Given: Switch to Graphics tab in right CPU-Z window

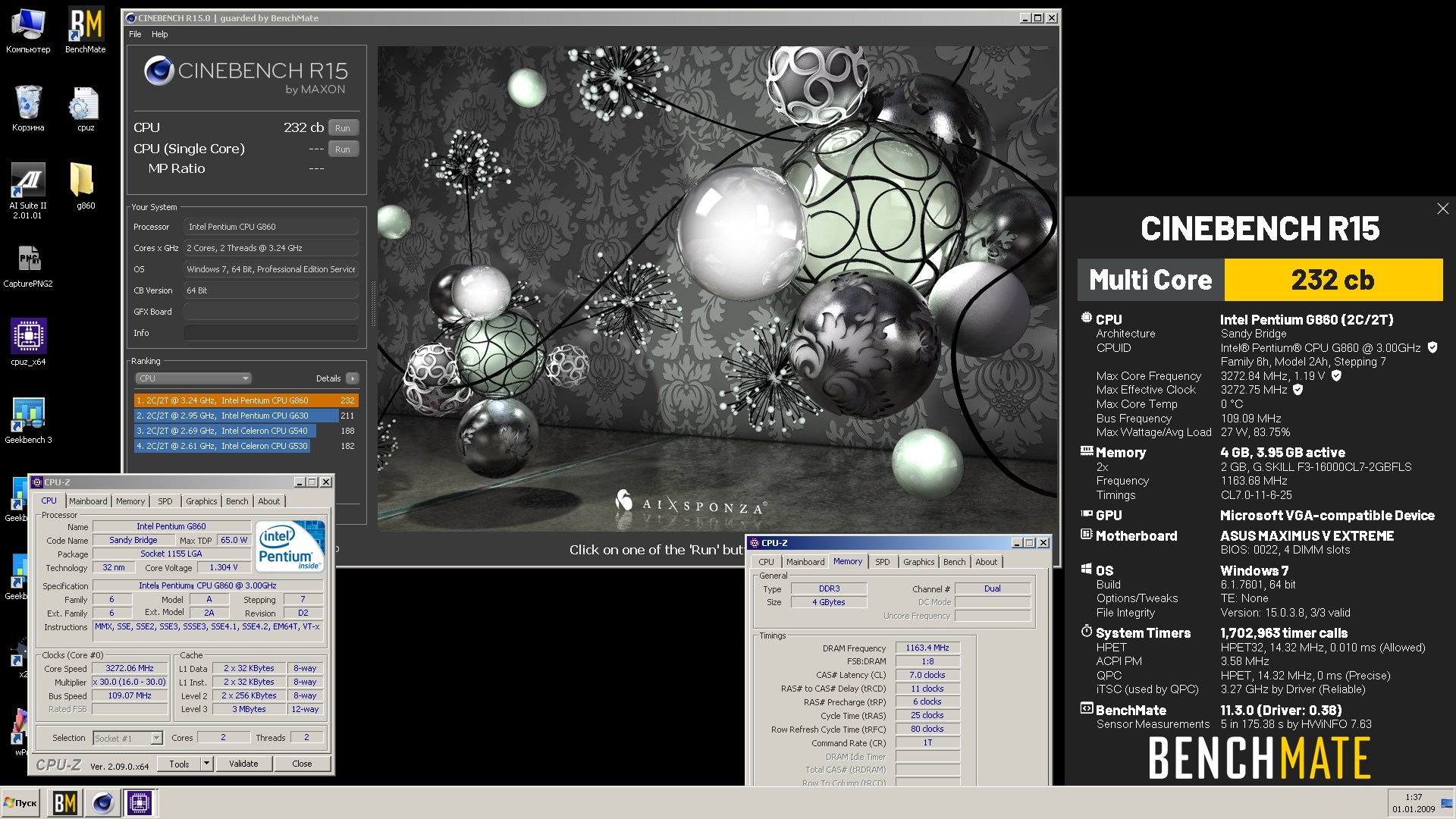Looking at the screenshot, I should 919,562.
